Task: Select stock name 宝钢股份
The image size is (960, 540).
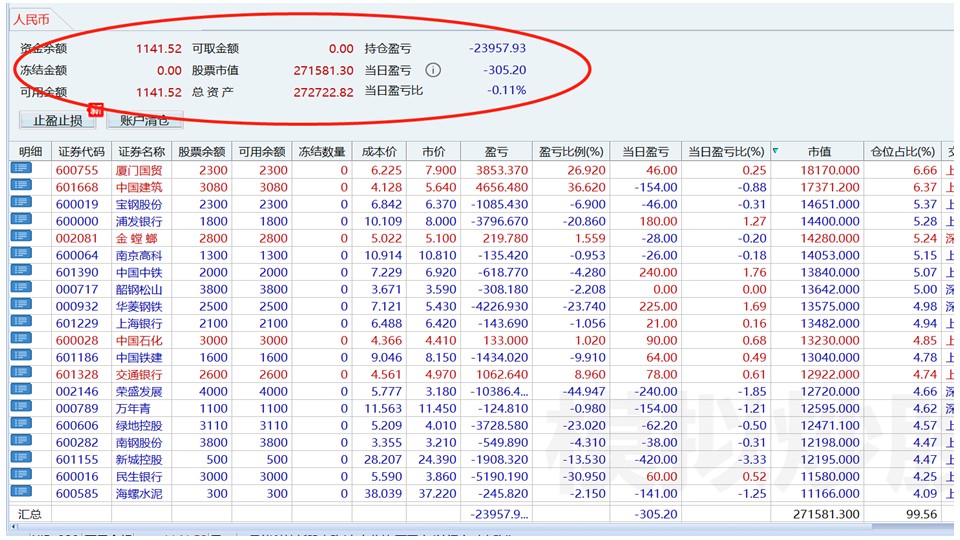Action: click(139, 204)
